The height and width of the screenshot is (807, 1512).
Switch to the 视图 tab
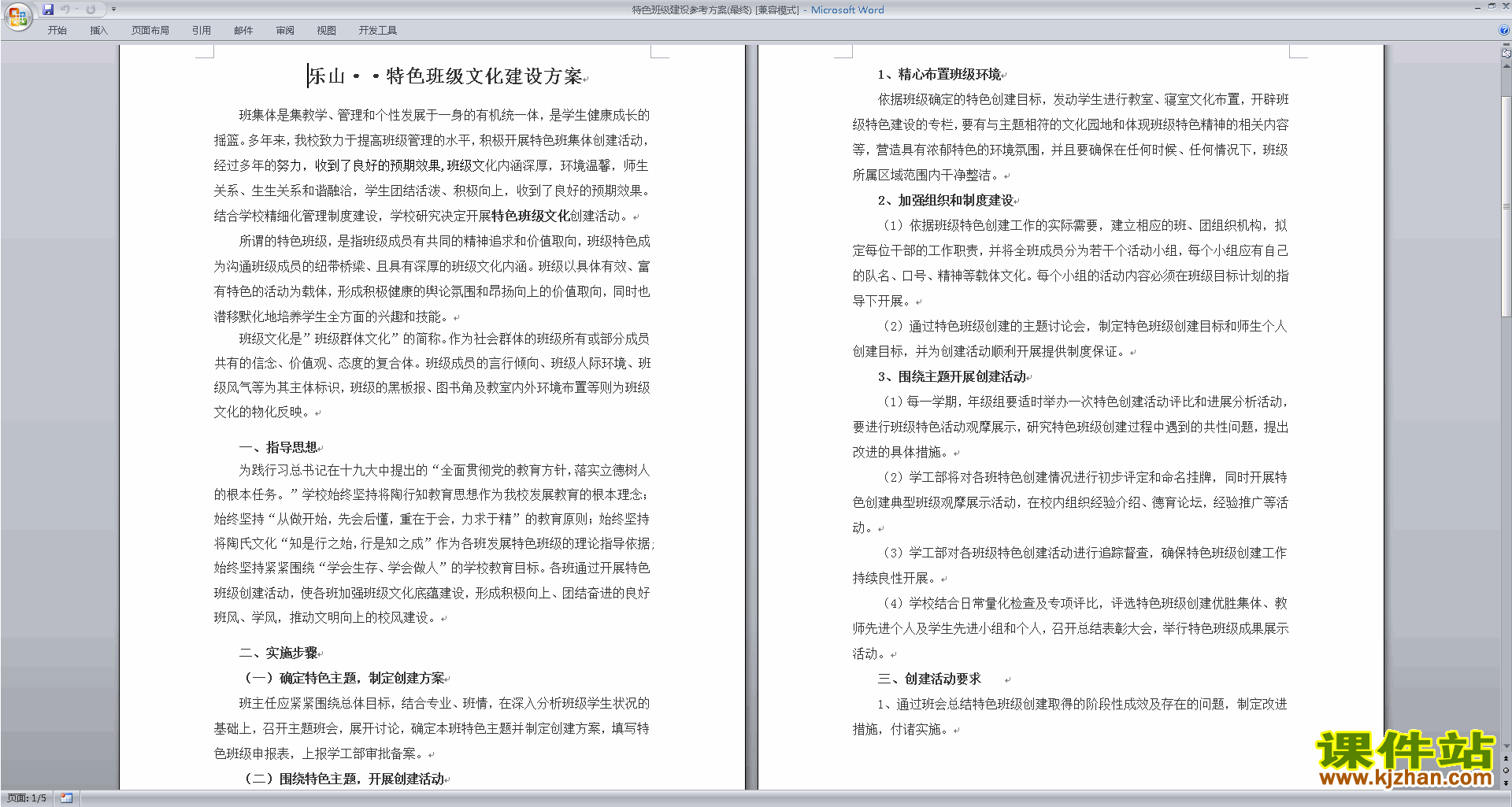tap(326, 31)
